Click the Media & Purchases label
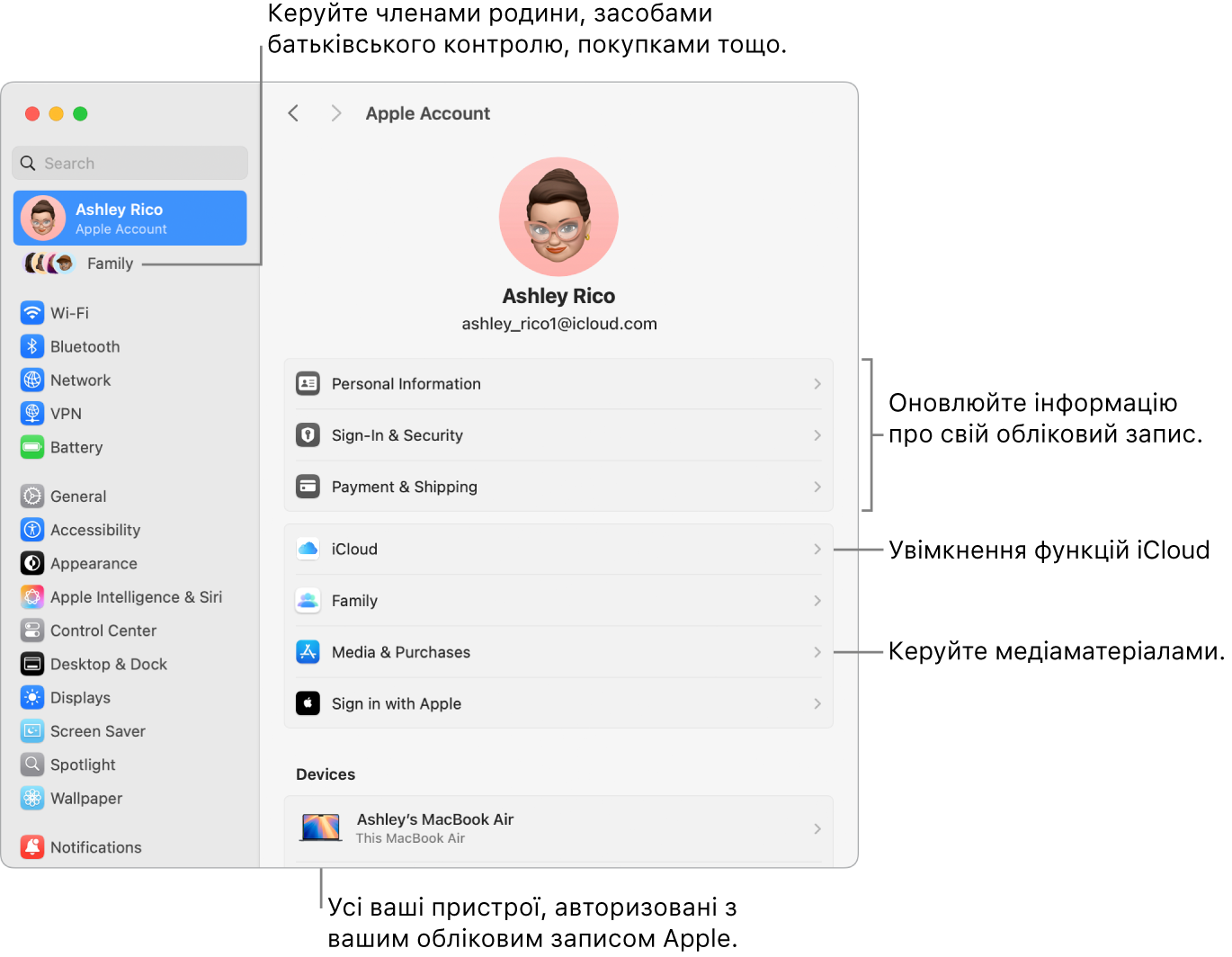 pyautogui.click(x=401, y=652)
